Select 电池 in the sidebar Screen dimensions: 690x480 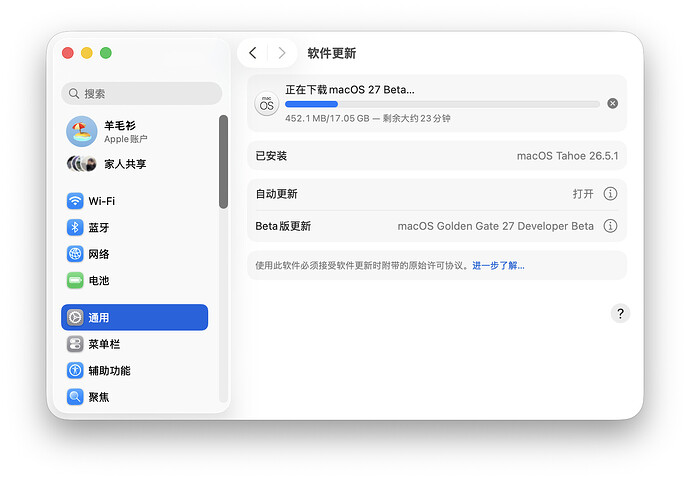(135, 280)
